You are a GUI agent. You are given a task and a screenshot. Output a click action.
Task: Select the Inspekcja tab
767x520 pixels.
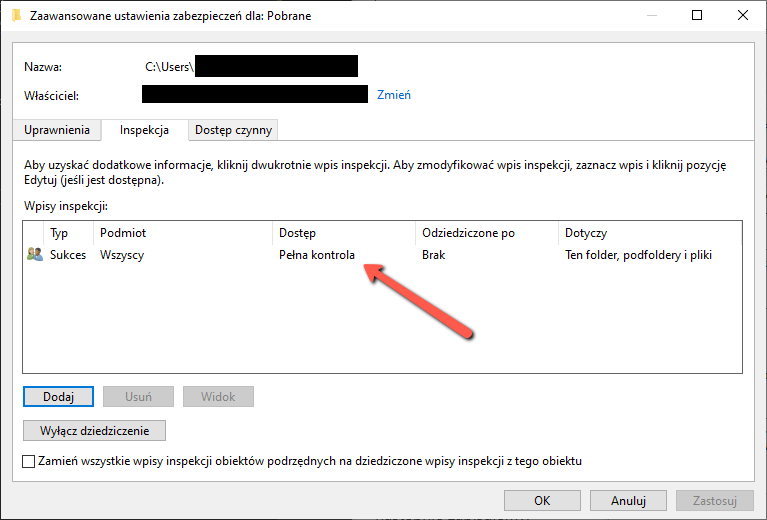(144, 130)
